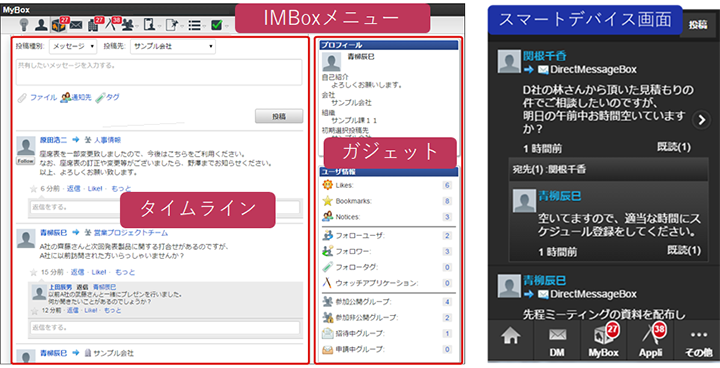Open Bookmarks star entry in gadget

(354, 201)
